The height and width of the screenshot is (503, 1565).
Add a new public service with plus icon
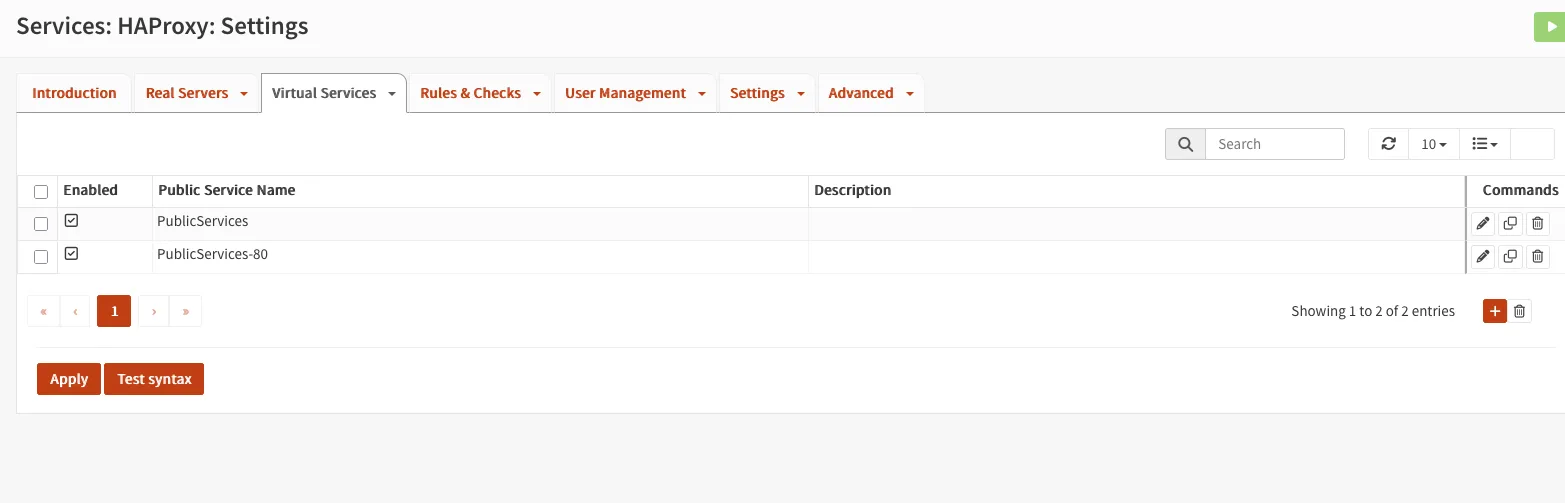click(1494, 311)
